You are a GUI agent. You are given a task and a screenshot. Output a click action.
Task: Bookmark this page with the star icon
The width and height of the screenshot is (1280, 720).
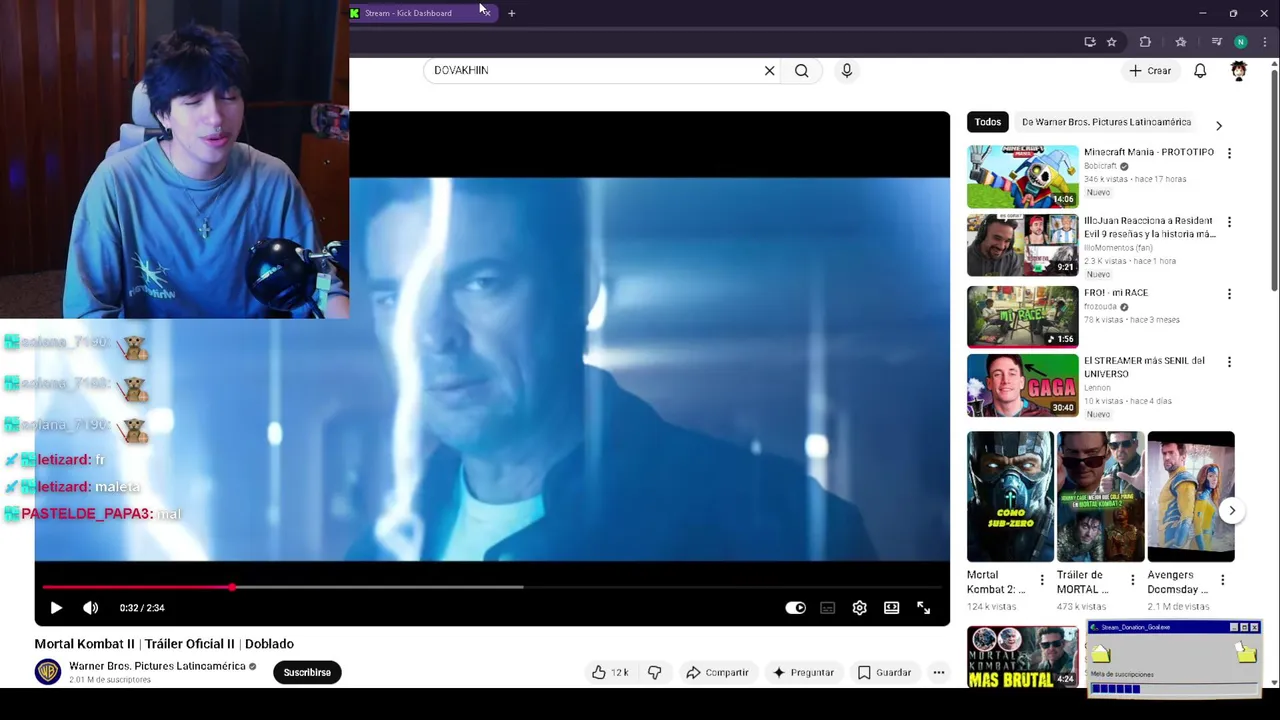(1111, 42)
